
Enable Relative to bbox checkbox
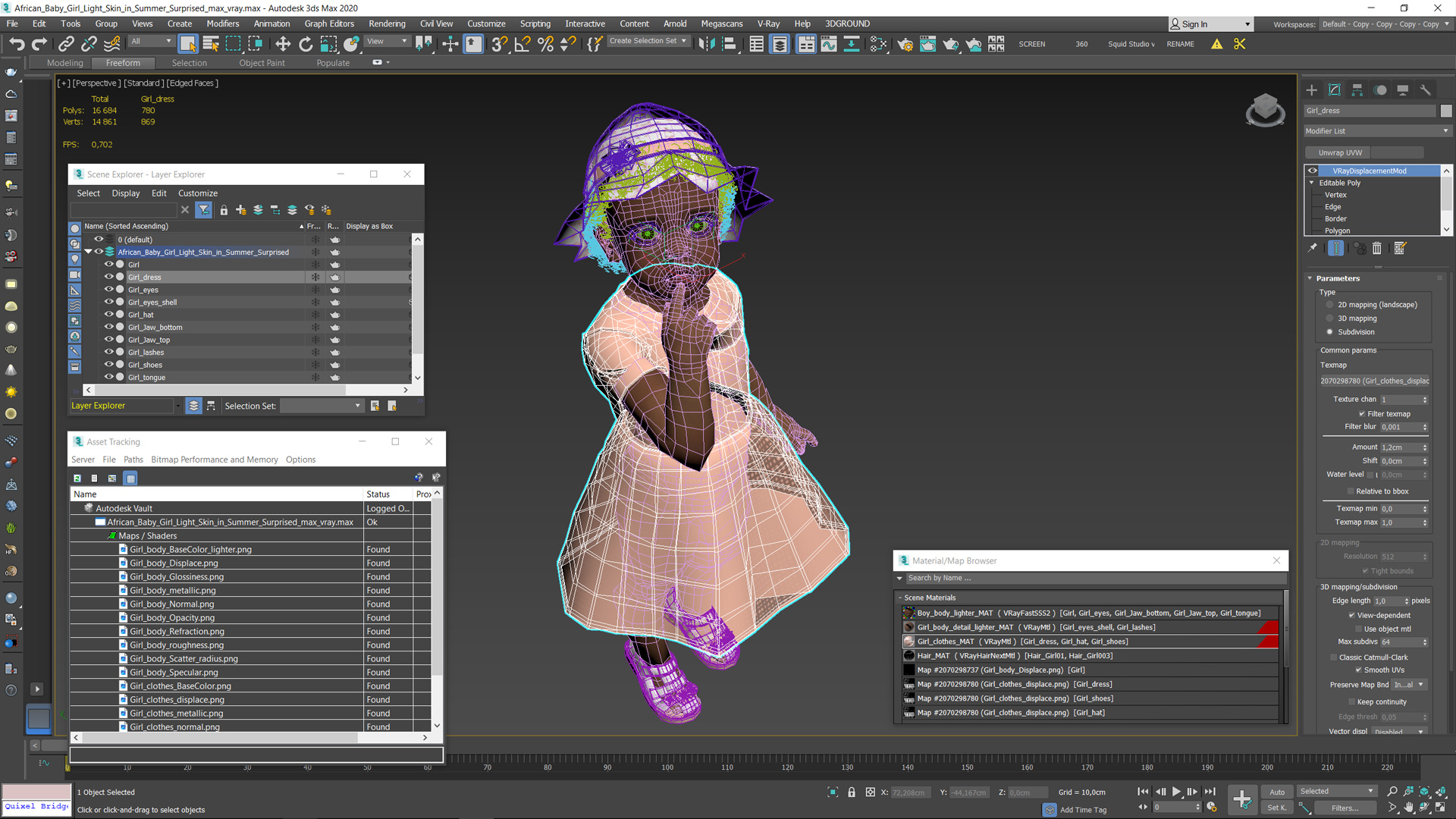1351,491
